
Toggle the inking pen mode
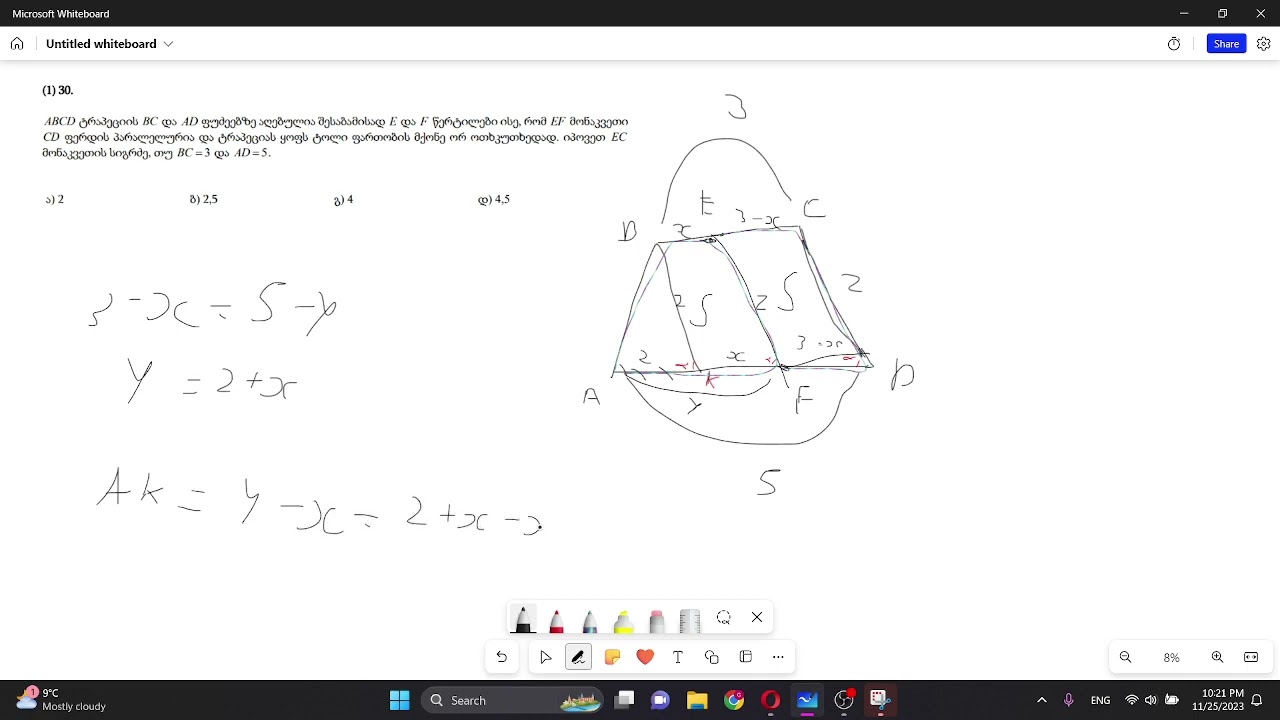point(578,657)
